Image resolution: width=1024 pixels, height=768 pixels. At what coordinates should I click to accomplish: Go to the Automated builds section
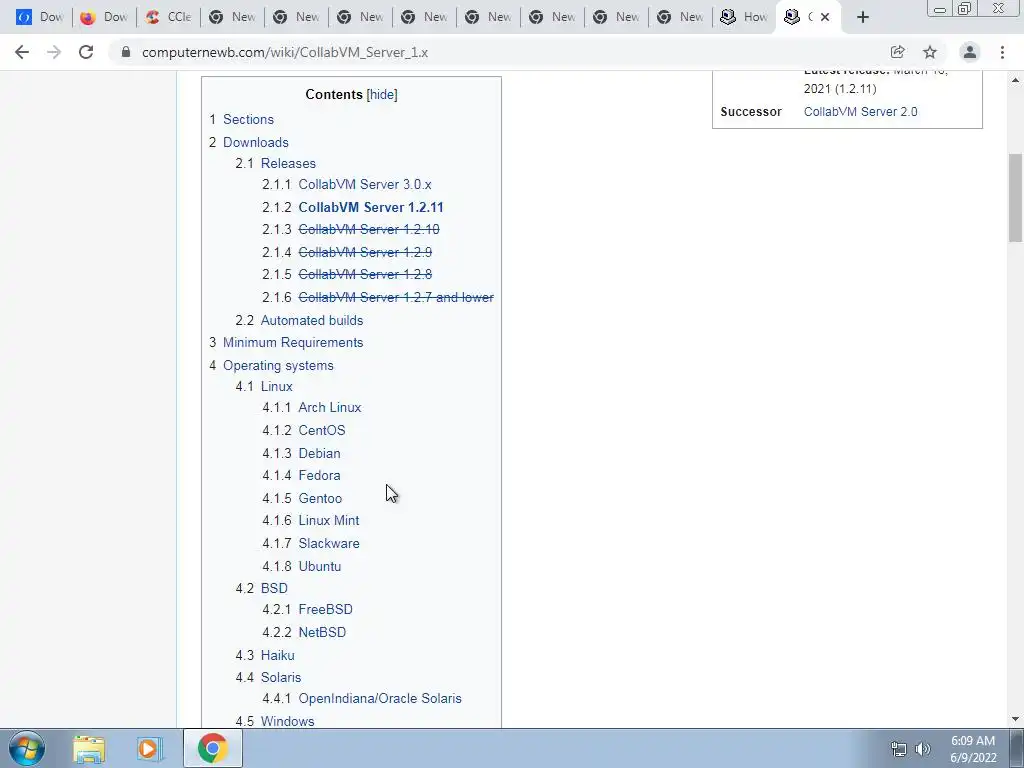pyautogui.click(x=312, y=320)
